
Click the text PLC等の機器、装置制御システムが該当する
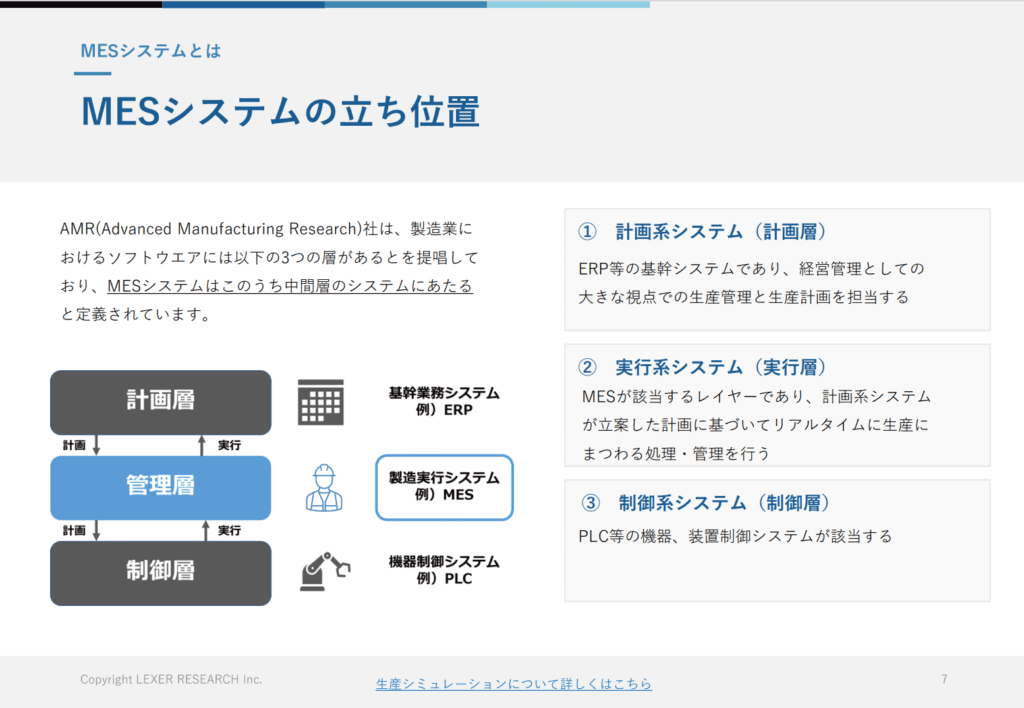coord(735,536)
